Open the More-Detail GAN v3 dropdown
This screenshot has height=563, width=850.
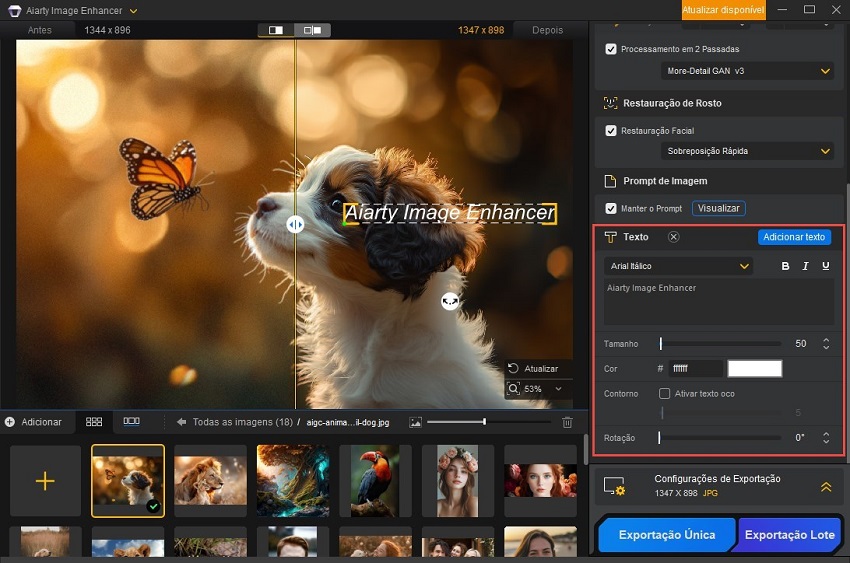point(746,71)
